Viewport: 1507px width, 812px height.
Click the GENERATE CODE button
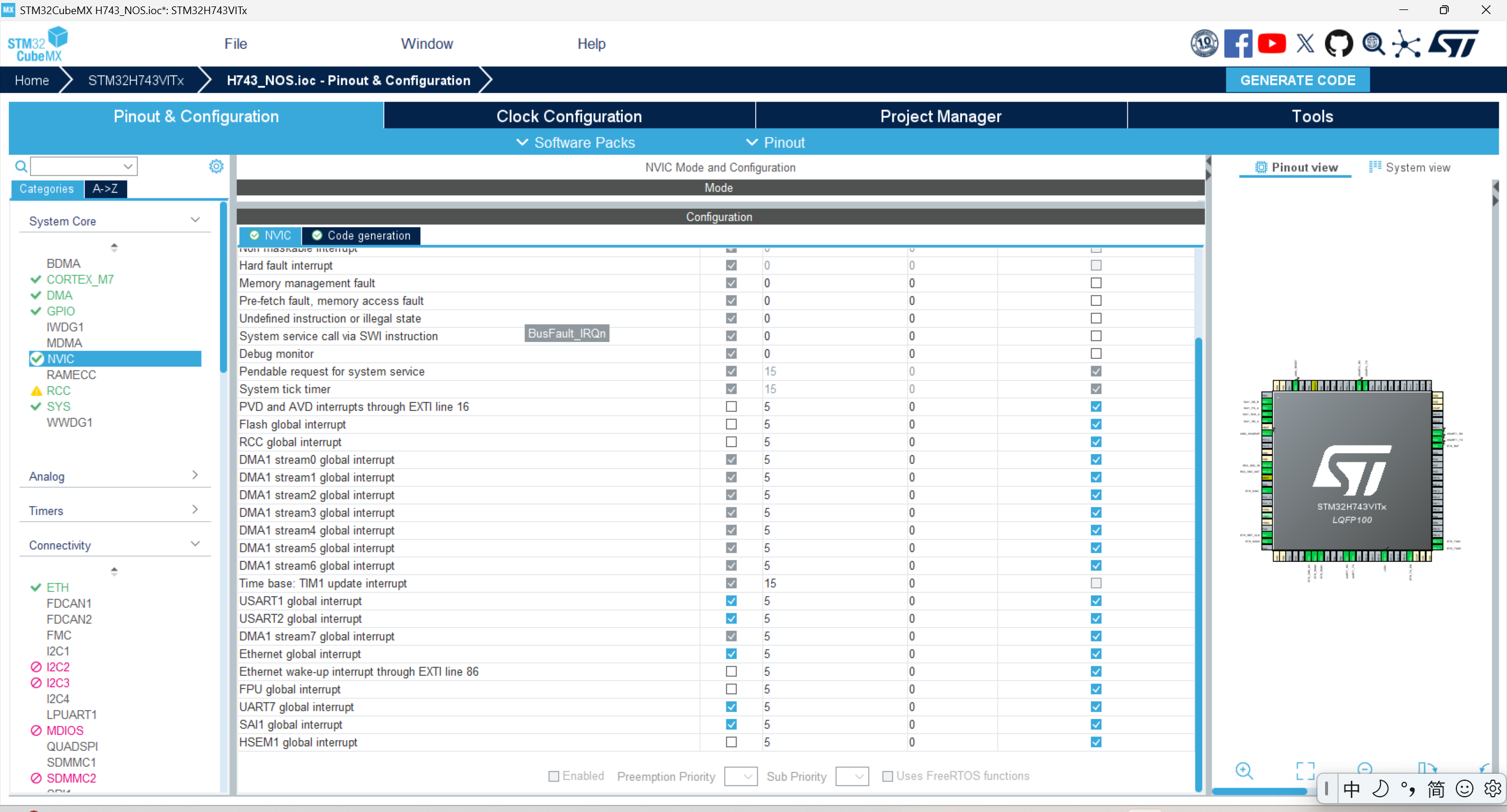pos(1297,80)
